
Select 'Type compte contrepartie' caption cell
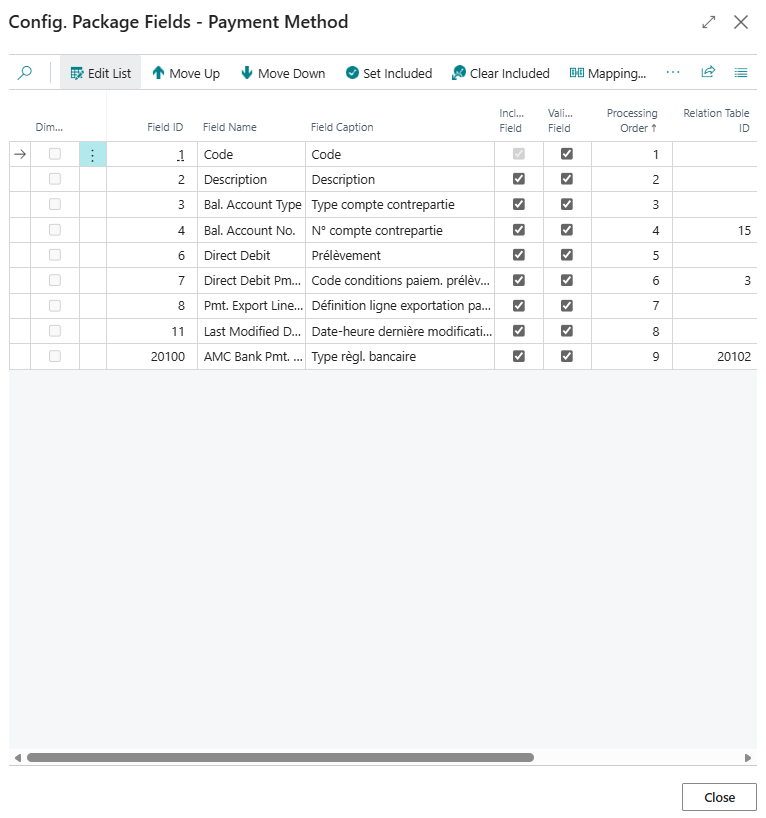pos(400,204)
